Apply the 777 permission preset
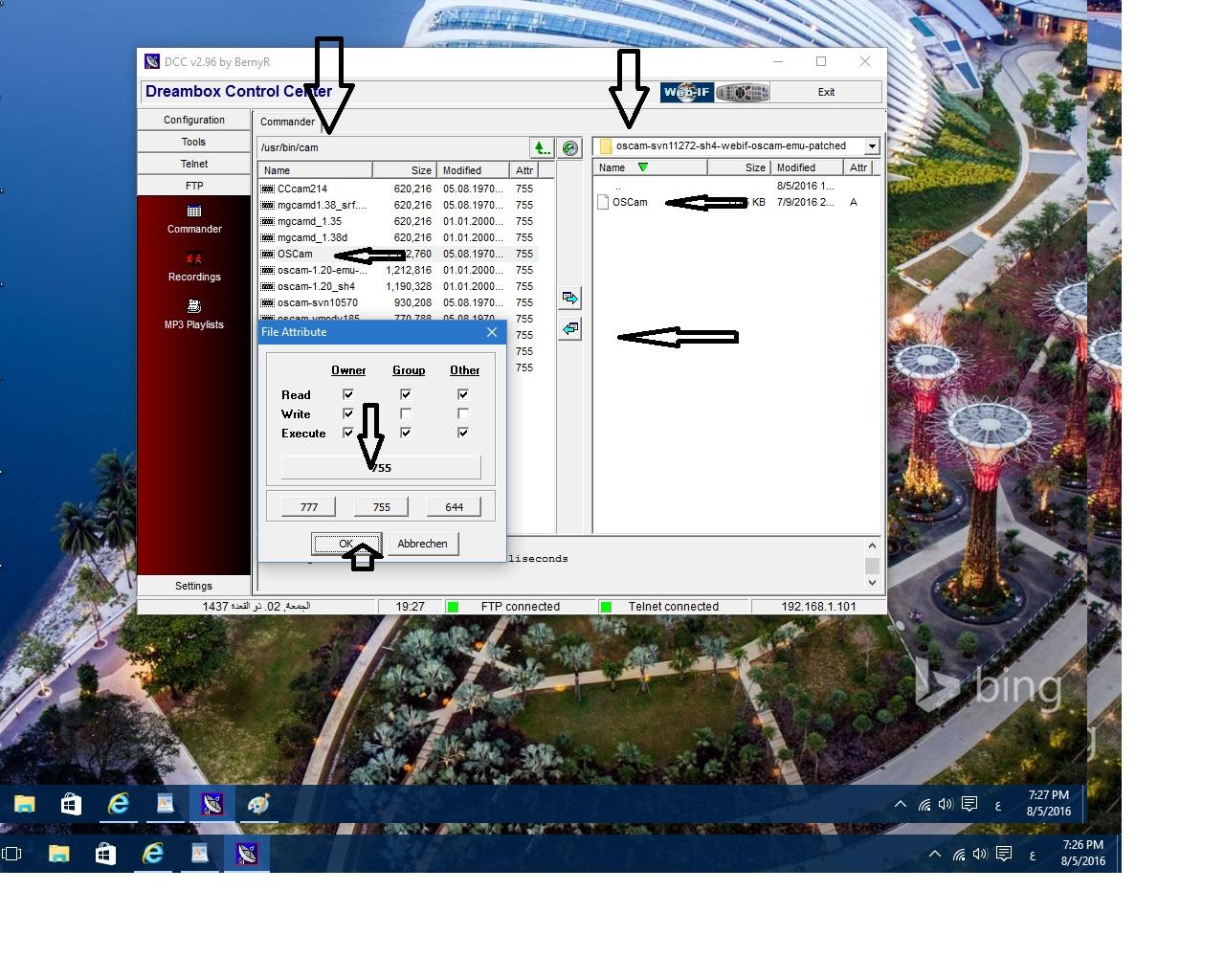The width and height of the screenshot is (1225, 980). 309,507
